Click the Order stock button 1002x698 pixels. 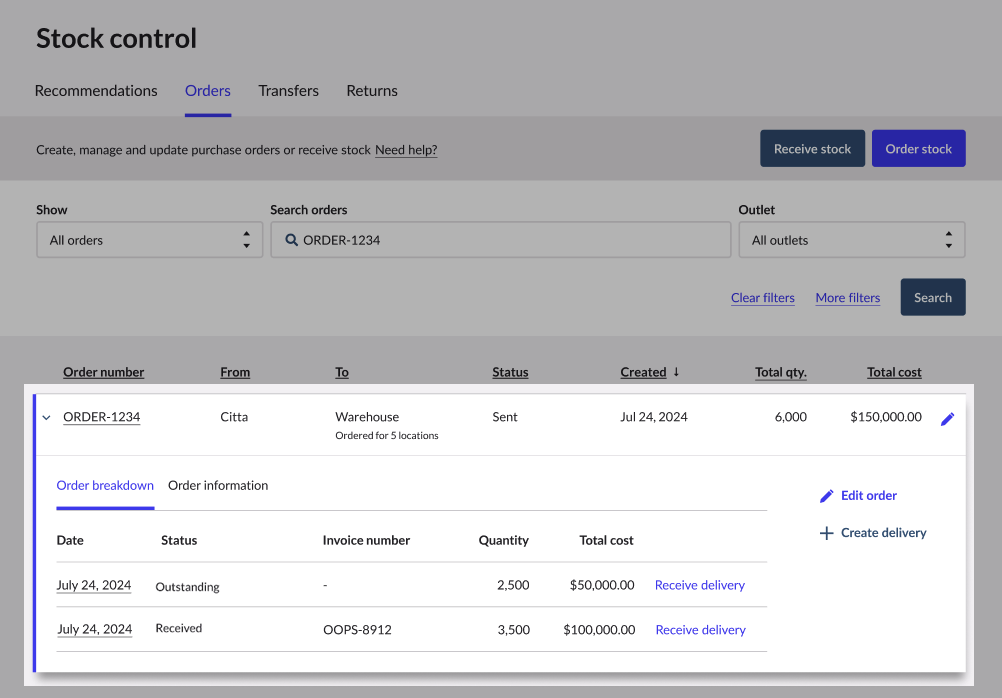coord(918,148)
